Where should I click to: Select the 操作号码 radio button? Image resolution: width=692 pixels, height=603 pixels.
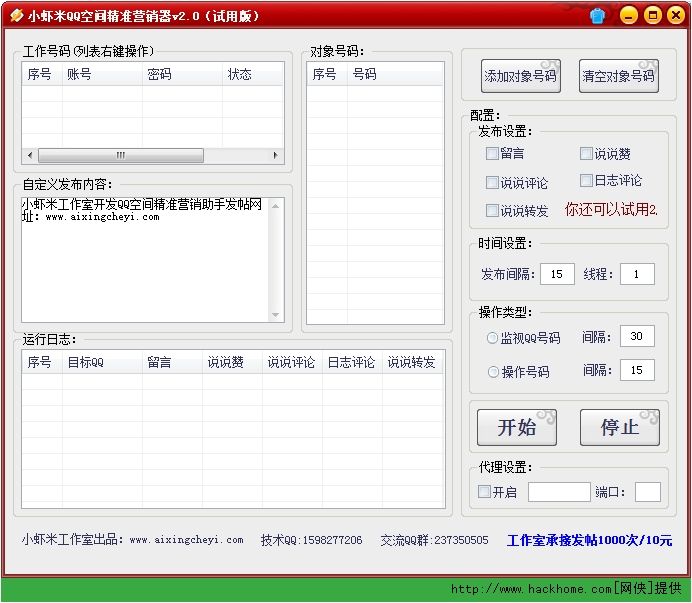493,372
